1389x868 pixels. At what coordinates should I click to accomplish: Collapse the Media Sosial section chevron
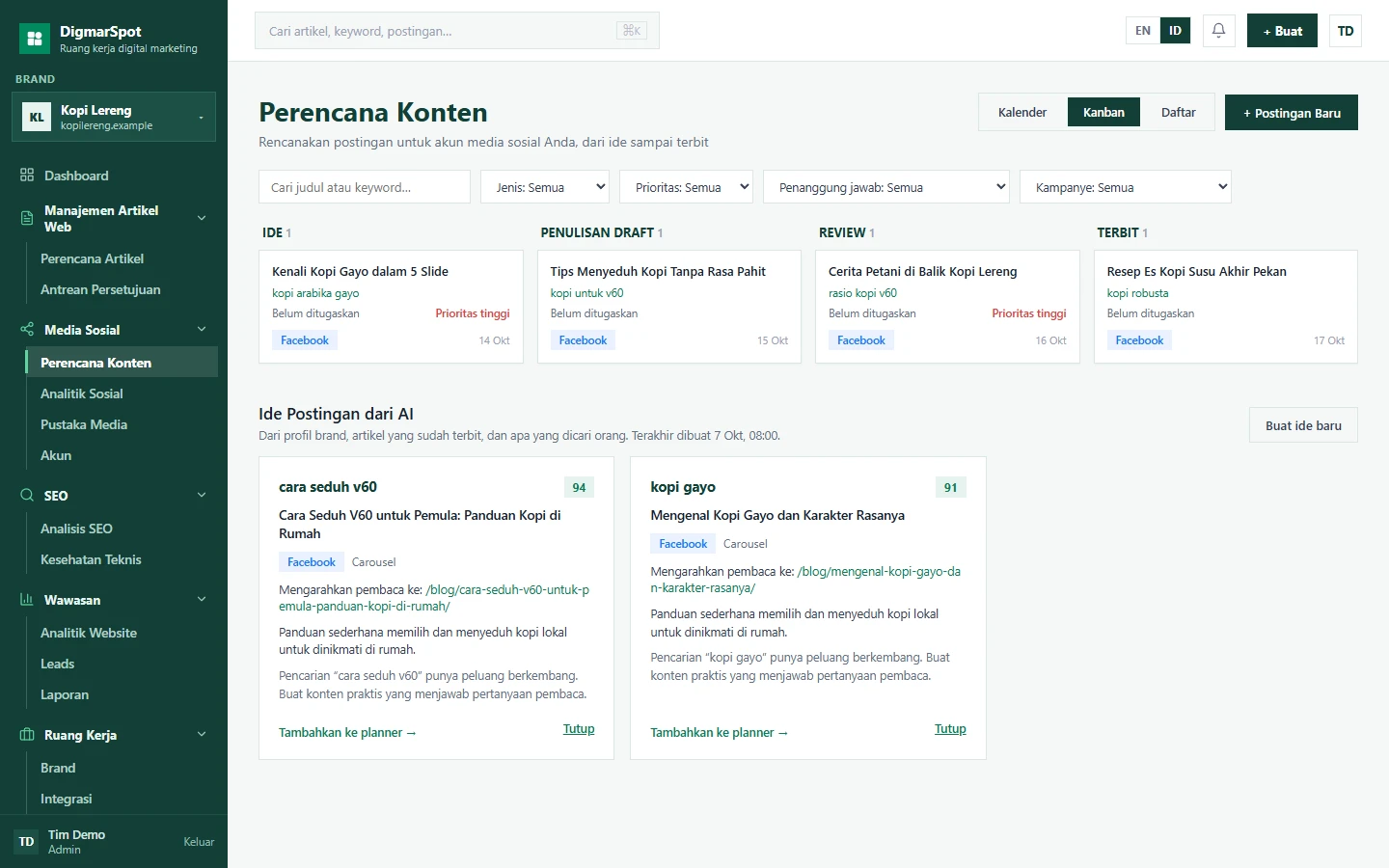(x=202, y=330)
